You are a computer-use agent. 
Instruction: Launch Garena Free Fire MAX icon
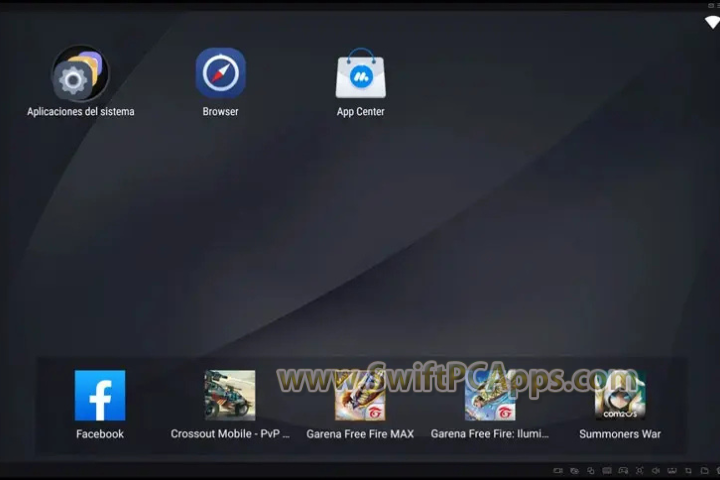360,395
